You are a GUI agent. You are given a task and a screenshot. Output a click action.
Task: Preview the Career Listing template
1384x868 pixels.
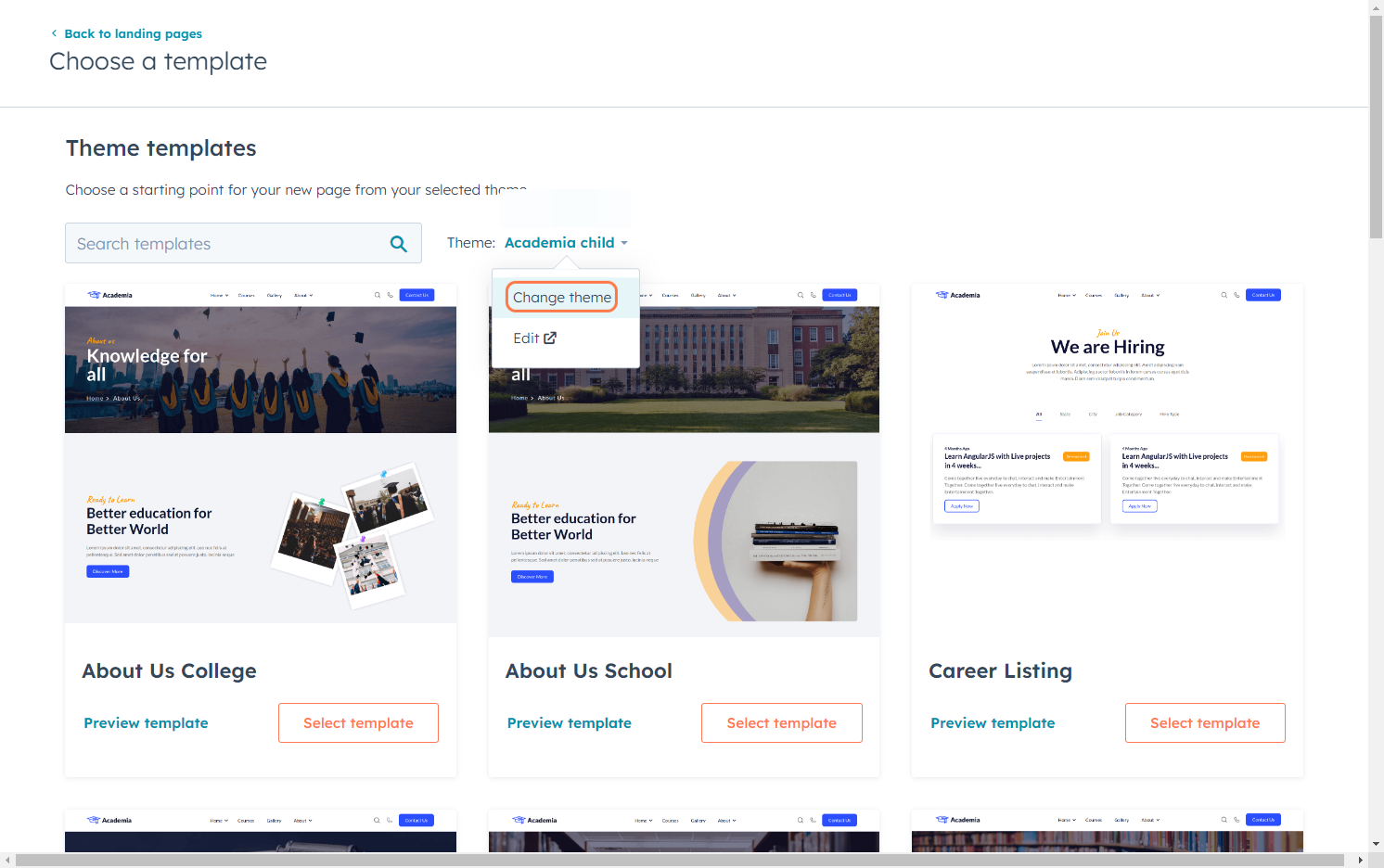click(993, 723)
